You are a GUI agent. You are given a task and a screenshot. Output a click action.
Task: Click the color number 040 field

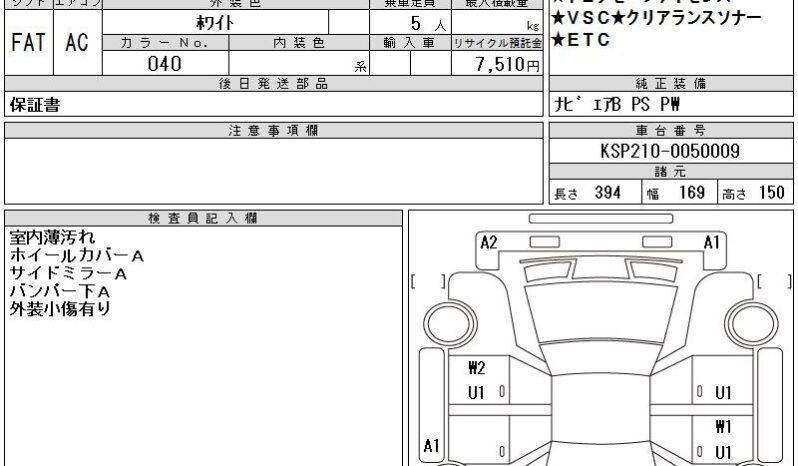pyautogui.click(x=164, y=64)
